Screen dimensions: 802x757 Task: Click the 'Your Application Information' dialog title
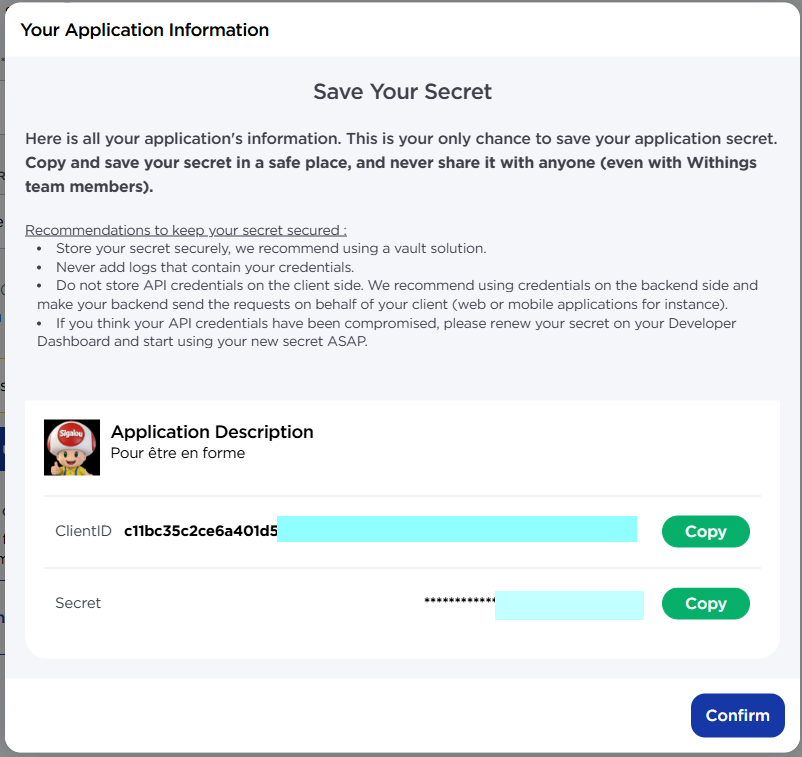click(144, 30)
